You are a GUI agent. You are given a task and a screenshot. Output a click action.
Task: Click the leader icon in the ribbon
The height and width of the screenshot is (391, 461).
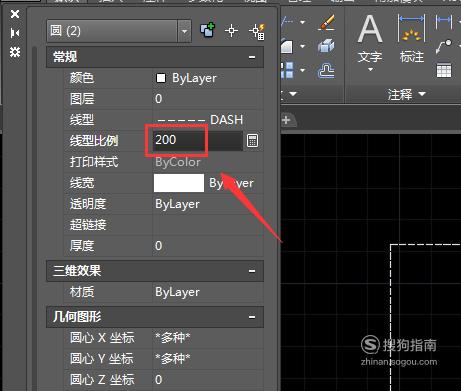pos(444,47)
